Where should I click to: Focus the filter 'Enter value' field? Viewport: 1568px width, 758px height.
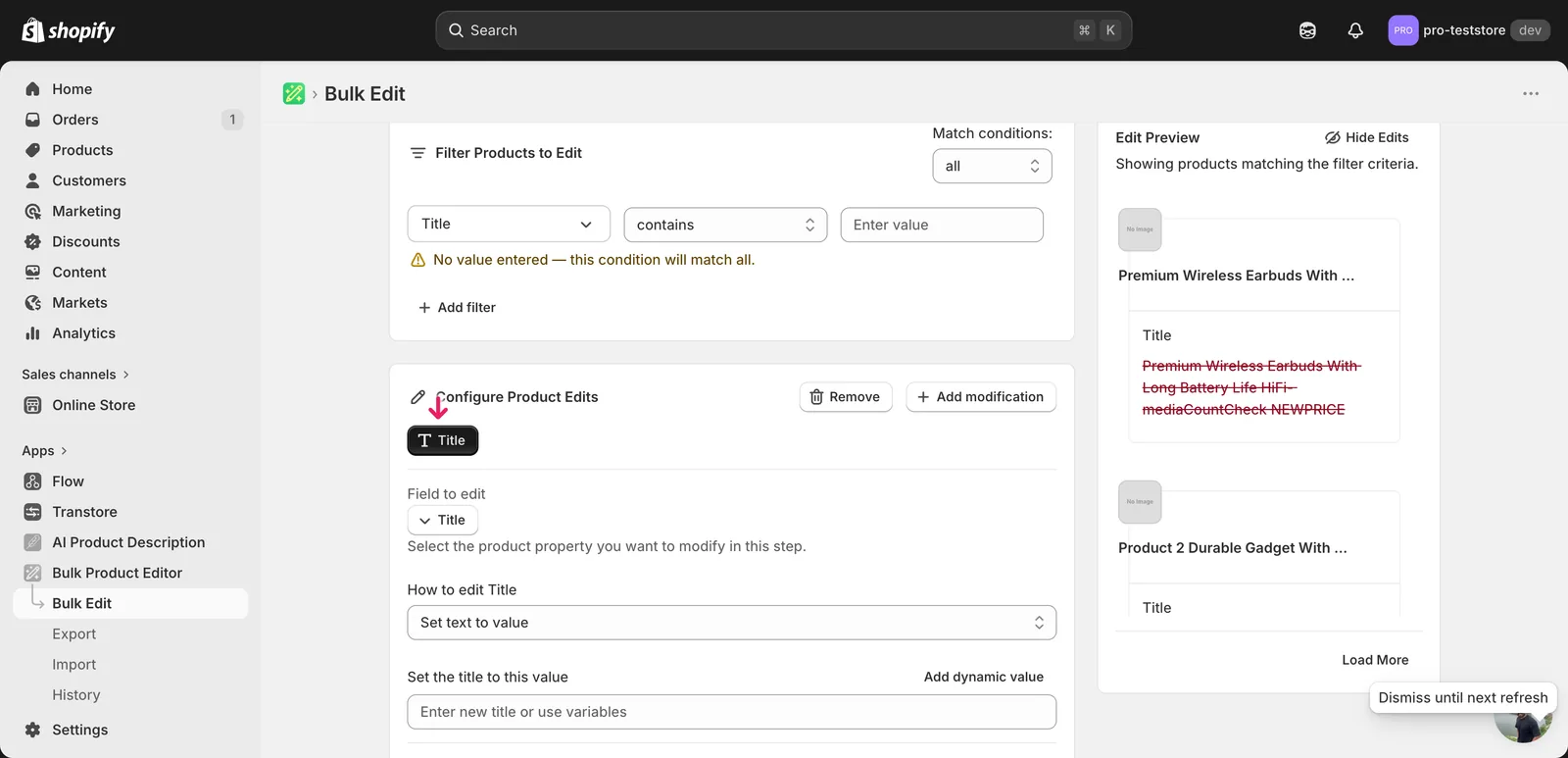pyautogui.click(x=942, y=225)
